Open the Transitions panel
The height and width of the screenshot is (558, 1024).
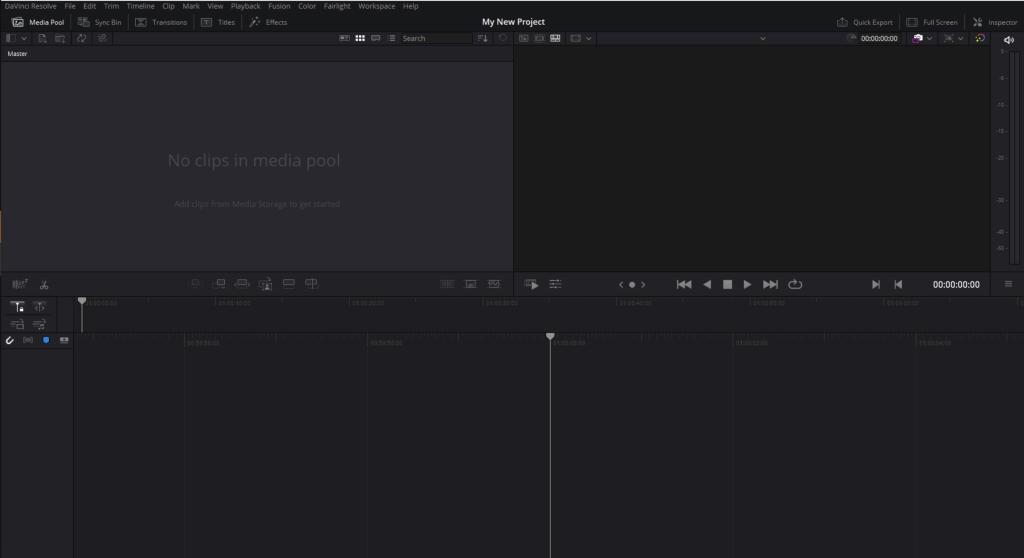pyautogui.click(x=161, y=22)
